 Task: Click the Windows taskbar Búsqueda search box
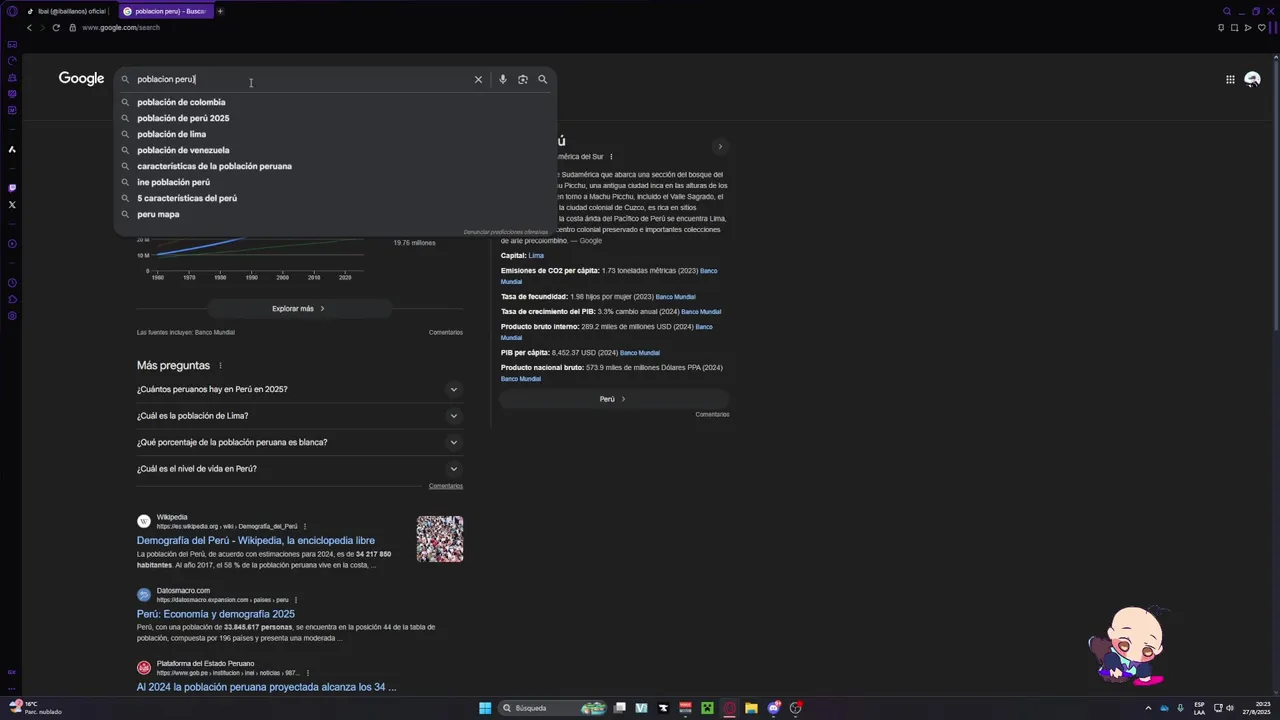click(553, 708)
